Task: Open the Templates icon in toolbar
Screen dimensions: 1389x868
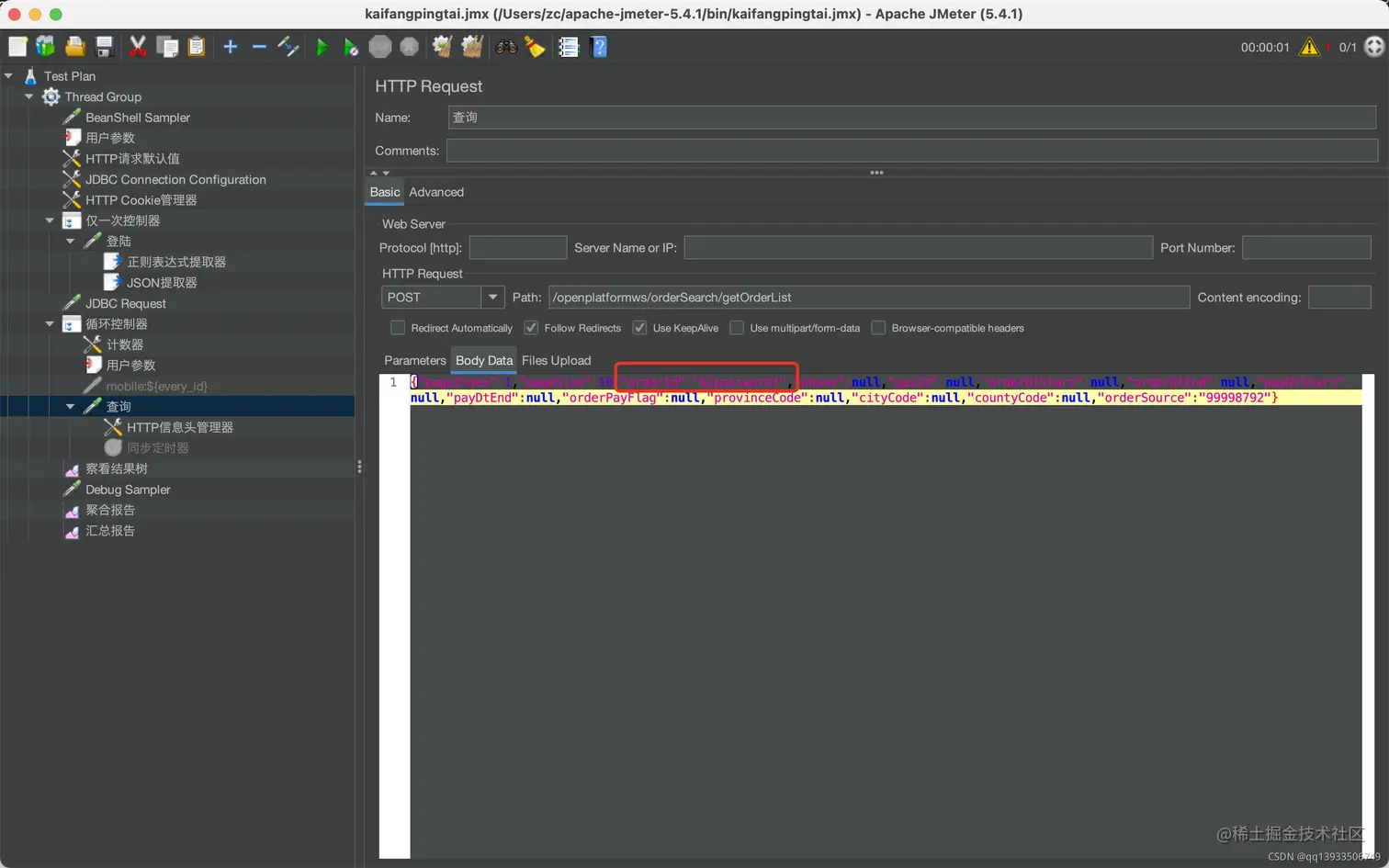Action: click(45, 47)
